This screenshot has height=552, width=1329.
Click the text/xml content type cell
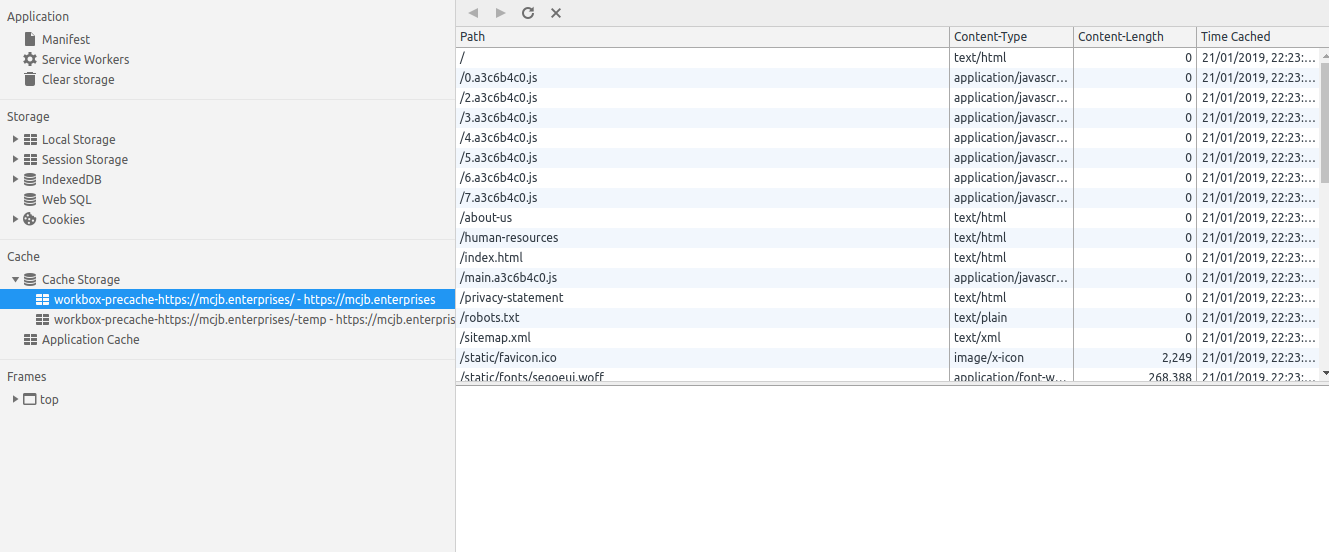pos(1012,337)
